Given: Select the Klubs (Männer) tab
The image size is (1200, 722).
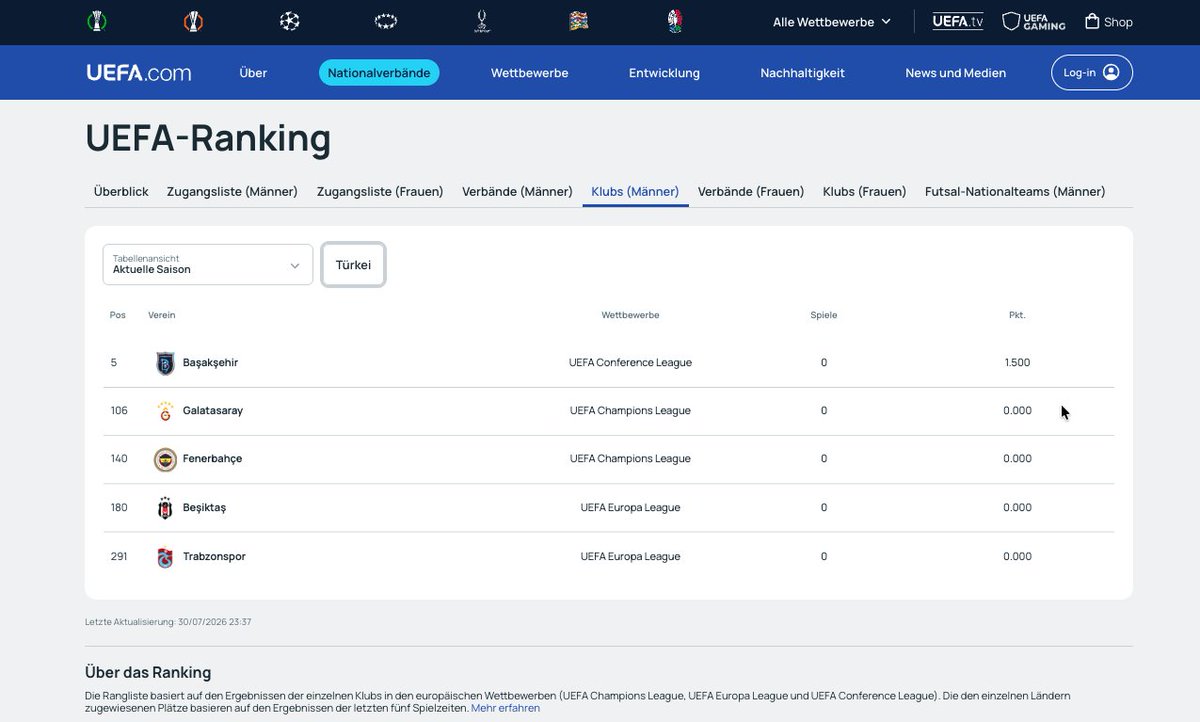Looking at the screenshot, I should tap(635, 191).
